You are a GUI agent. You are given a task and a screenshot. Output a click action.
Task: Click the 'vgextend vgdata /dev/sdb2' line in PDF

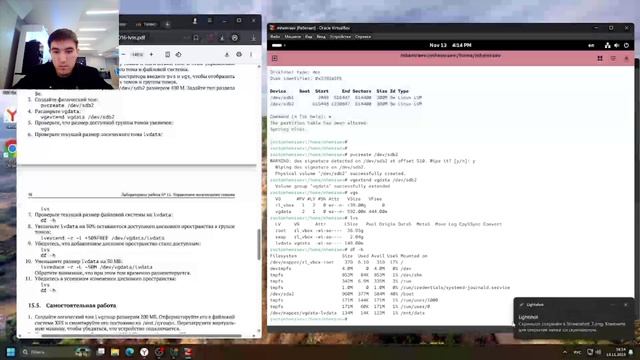coord(78,117)
